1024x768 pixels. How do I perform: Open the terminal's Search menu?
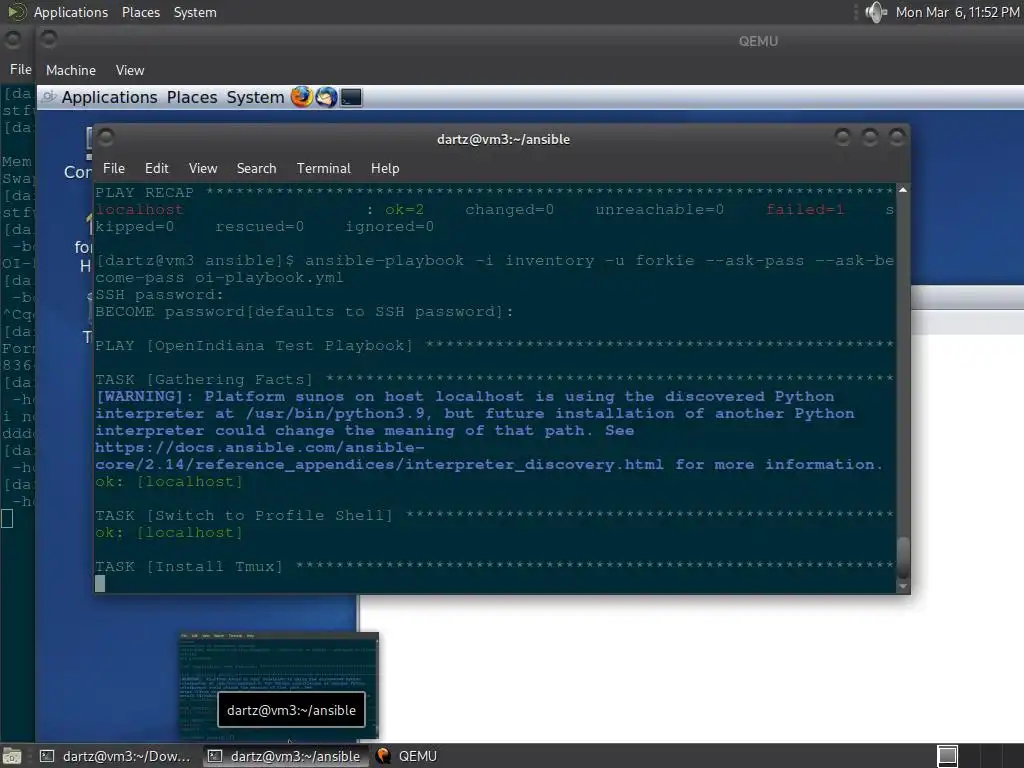[x=256, y=168]
